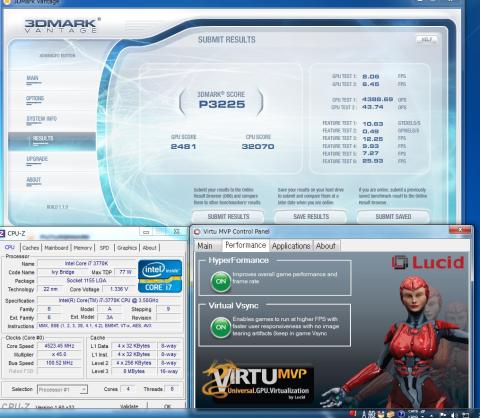Open Upgrade in 3DMark sidebar
480x418 pixels.
pyautogui.click(x=37, y=159)
